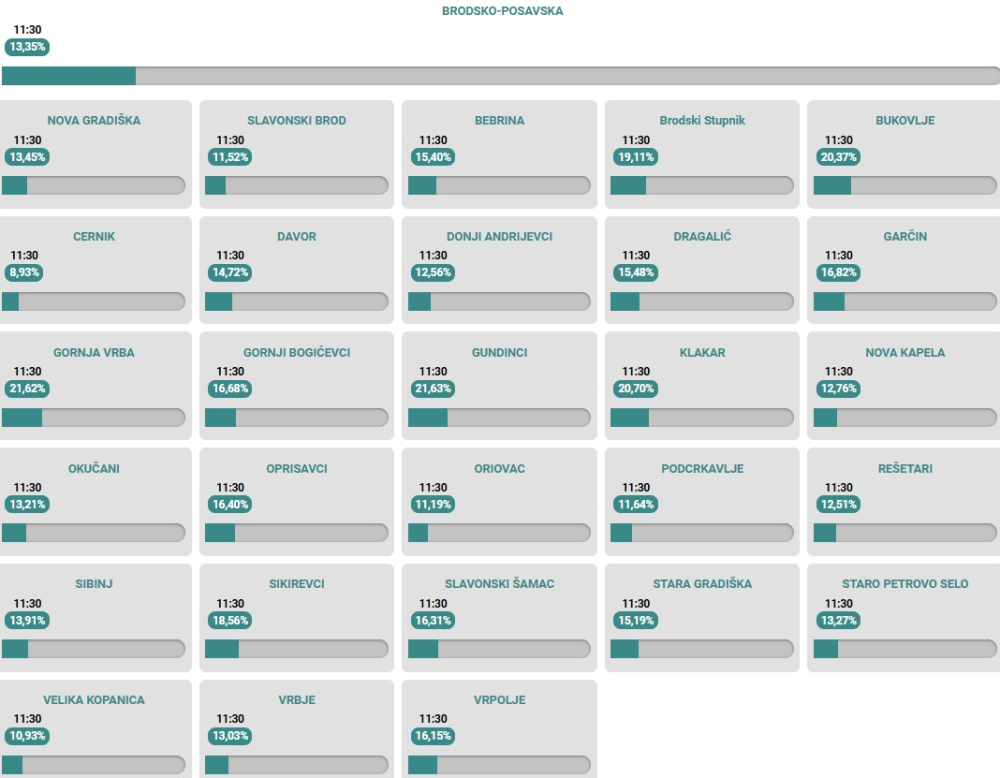Select the SIKIREVCI card title
1000x778 pixels.
point(297,584)
